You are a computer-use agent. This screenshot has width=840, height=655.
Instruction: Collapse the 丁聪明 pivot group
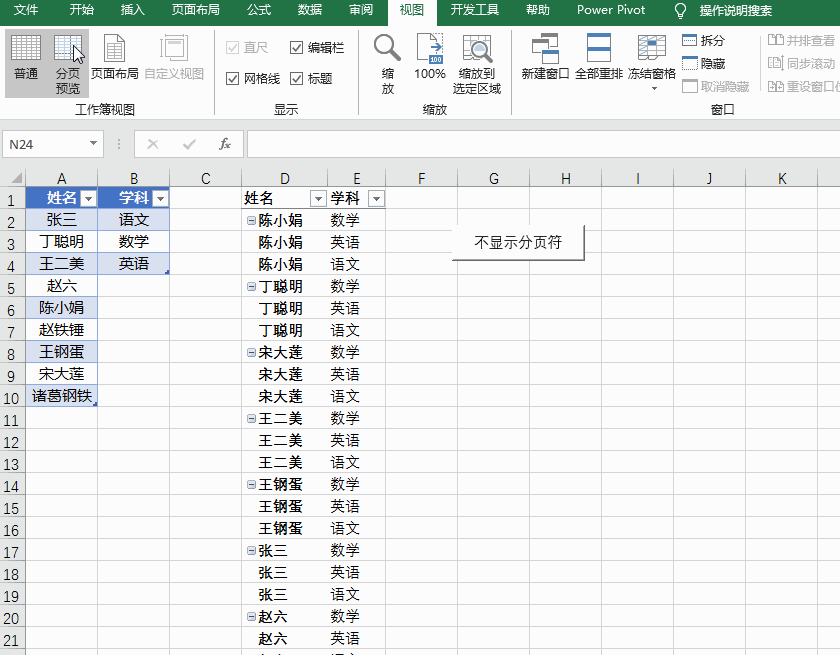(x=251, y=287)
